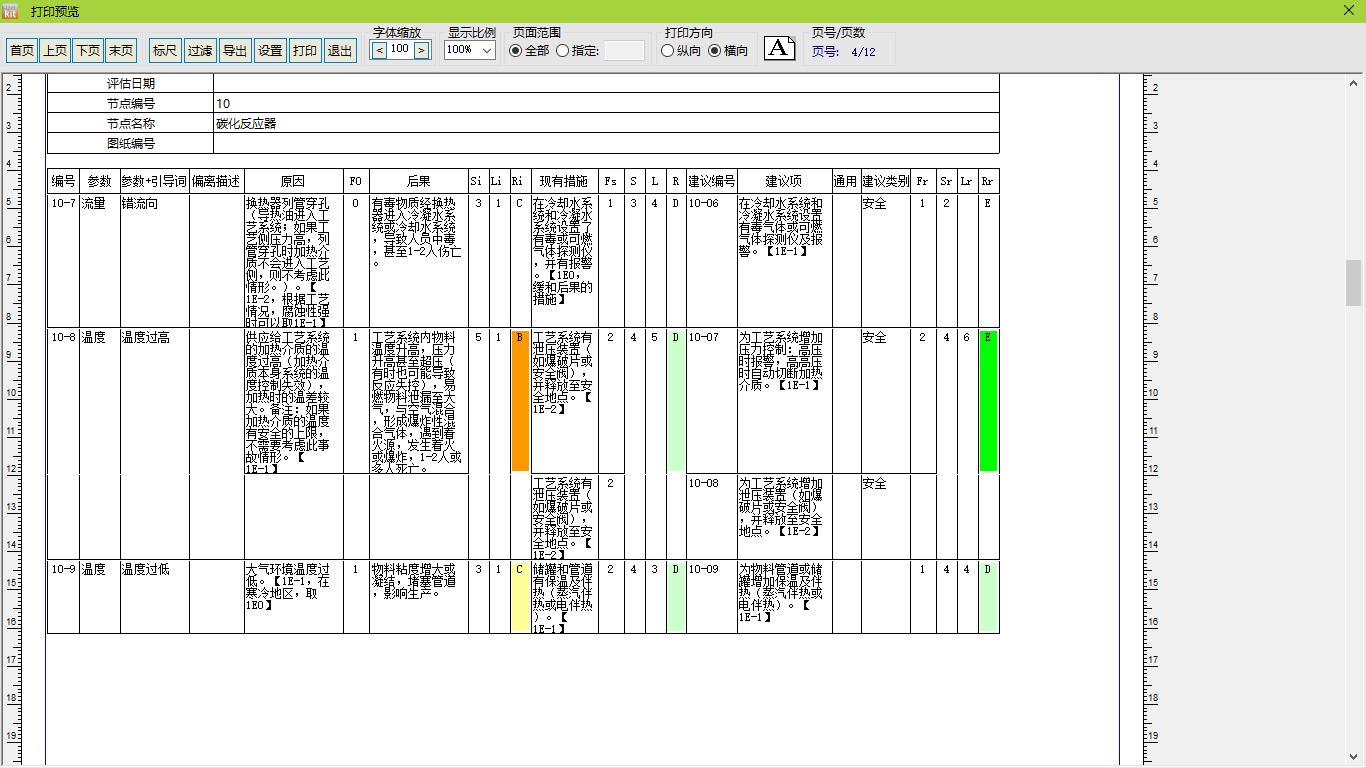1366x768 pixels.
Task: Click the 温度过低 cell
Action: click(154, 597)
